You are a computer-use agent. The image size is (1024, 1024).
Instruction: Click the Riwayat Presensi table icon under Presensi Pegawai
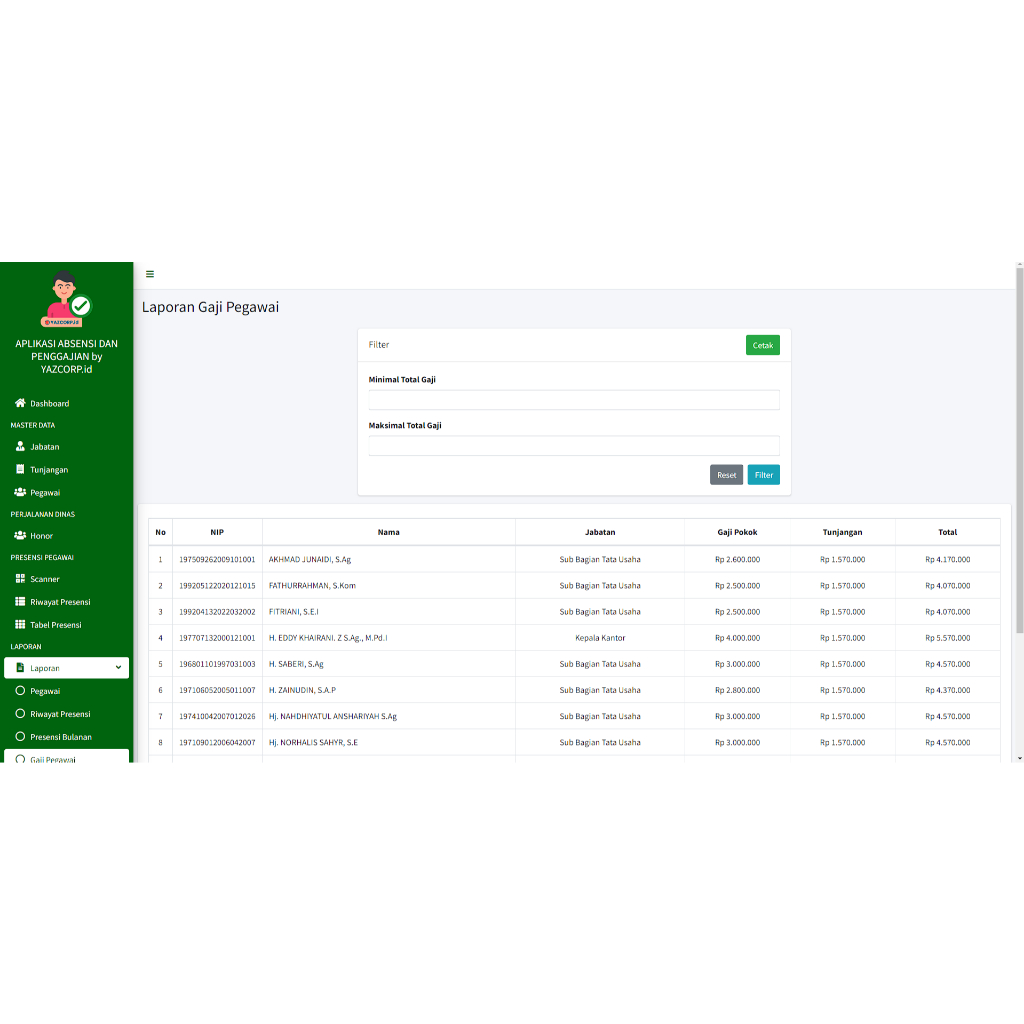(x=20, y=601)
